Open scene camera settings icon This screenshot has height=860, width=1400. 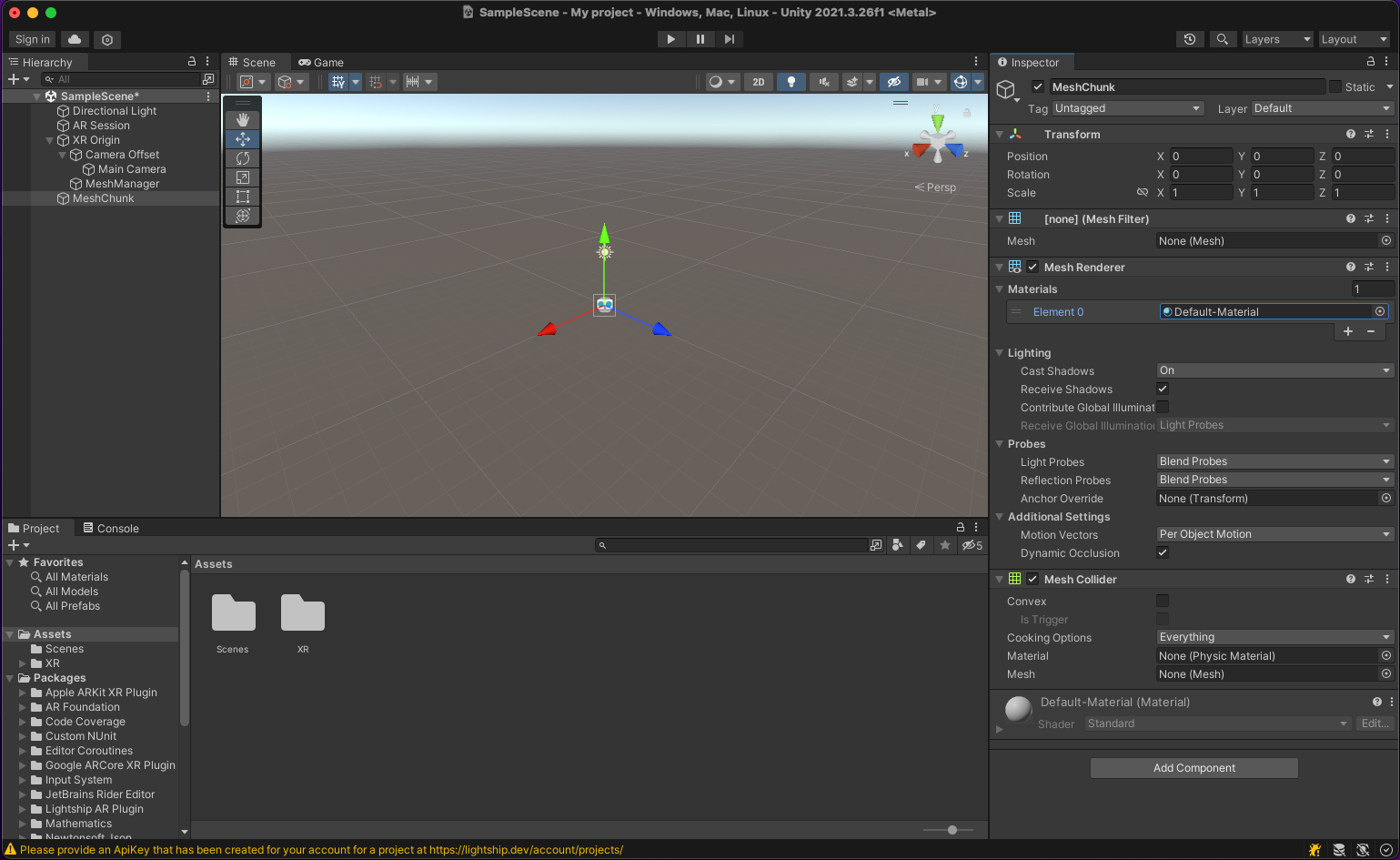click(922, 82)
